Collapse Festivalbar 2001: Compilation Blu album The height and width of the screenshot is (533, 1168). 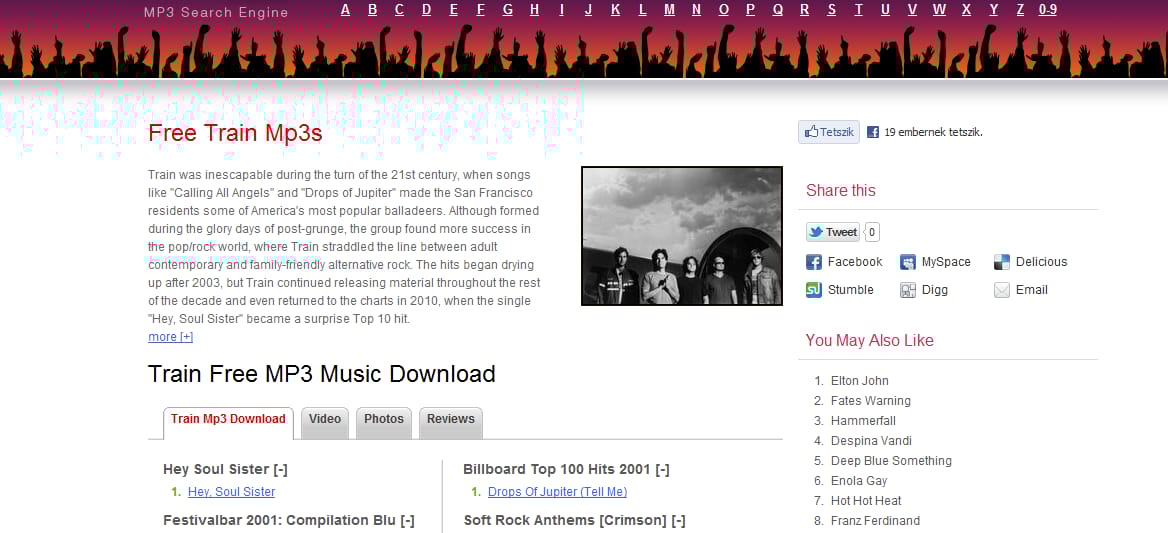tap(407, 520)
